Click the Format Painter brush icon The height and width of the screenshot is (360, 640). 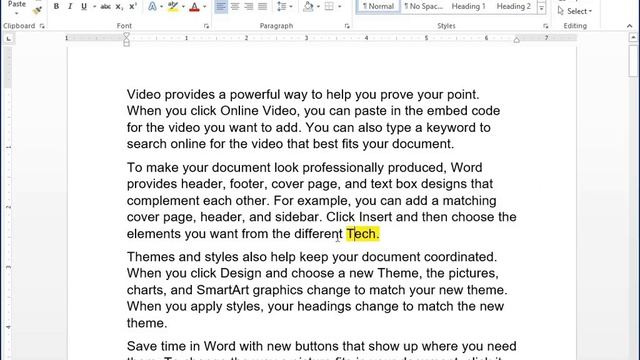pos(37,10)
